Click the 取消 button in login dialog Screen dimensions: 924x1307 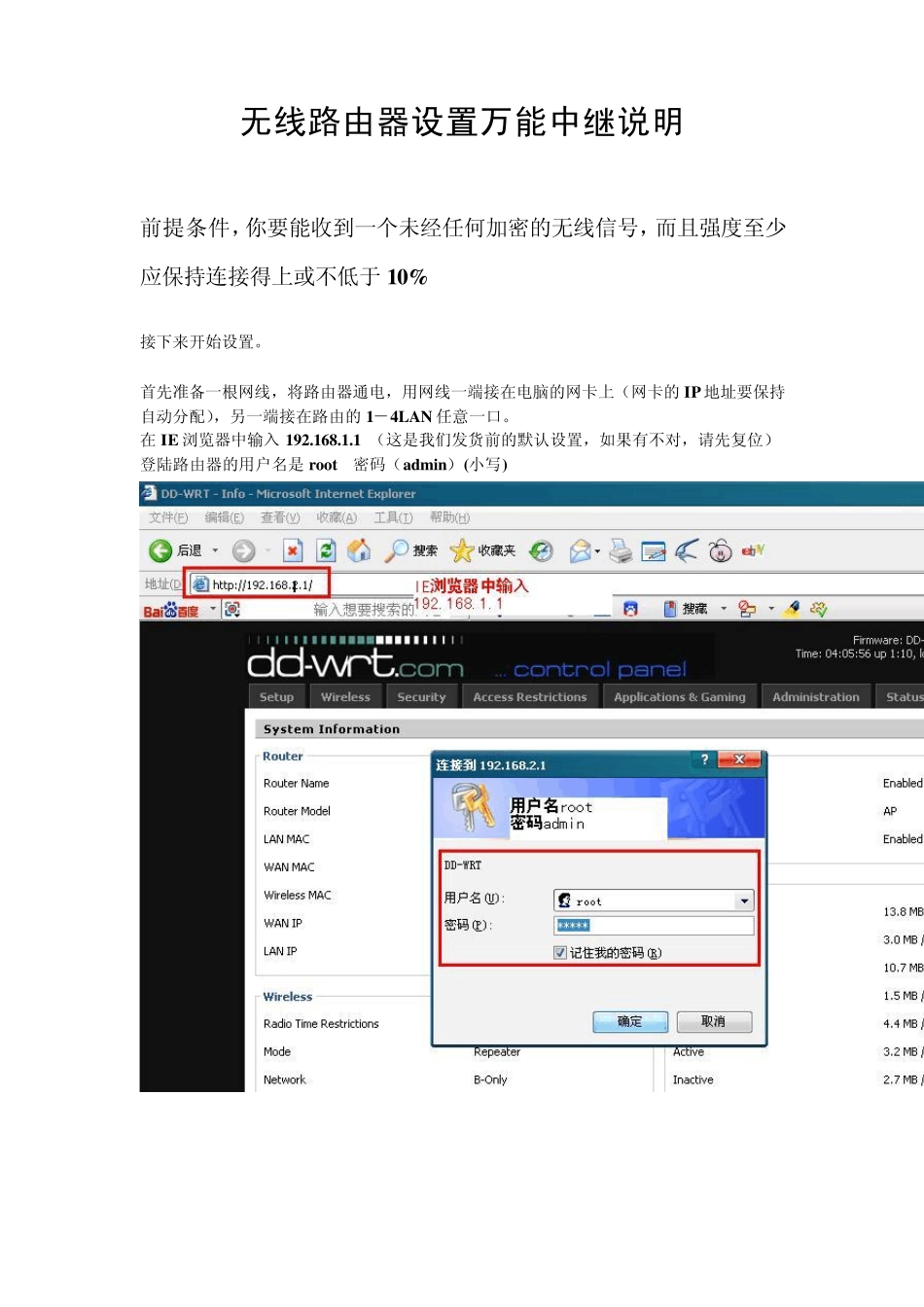714,1022
